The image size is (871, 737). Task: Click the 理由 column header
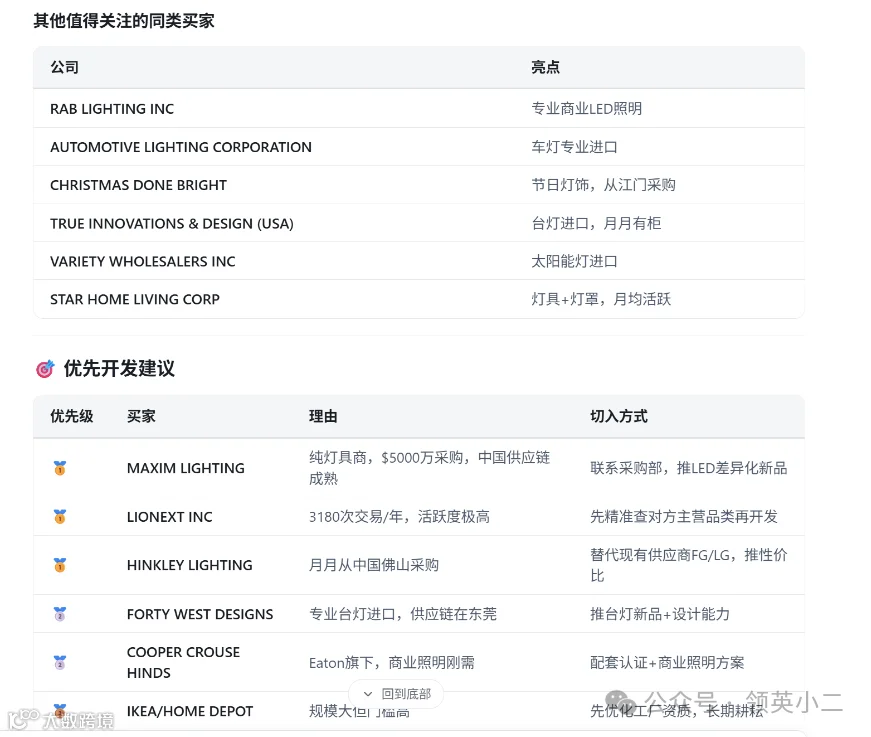[323, 416]
